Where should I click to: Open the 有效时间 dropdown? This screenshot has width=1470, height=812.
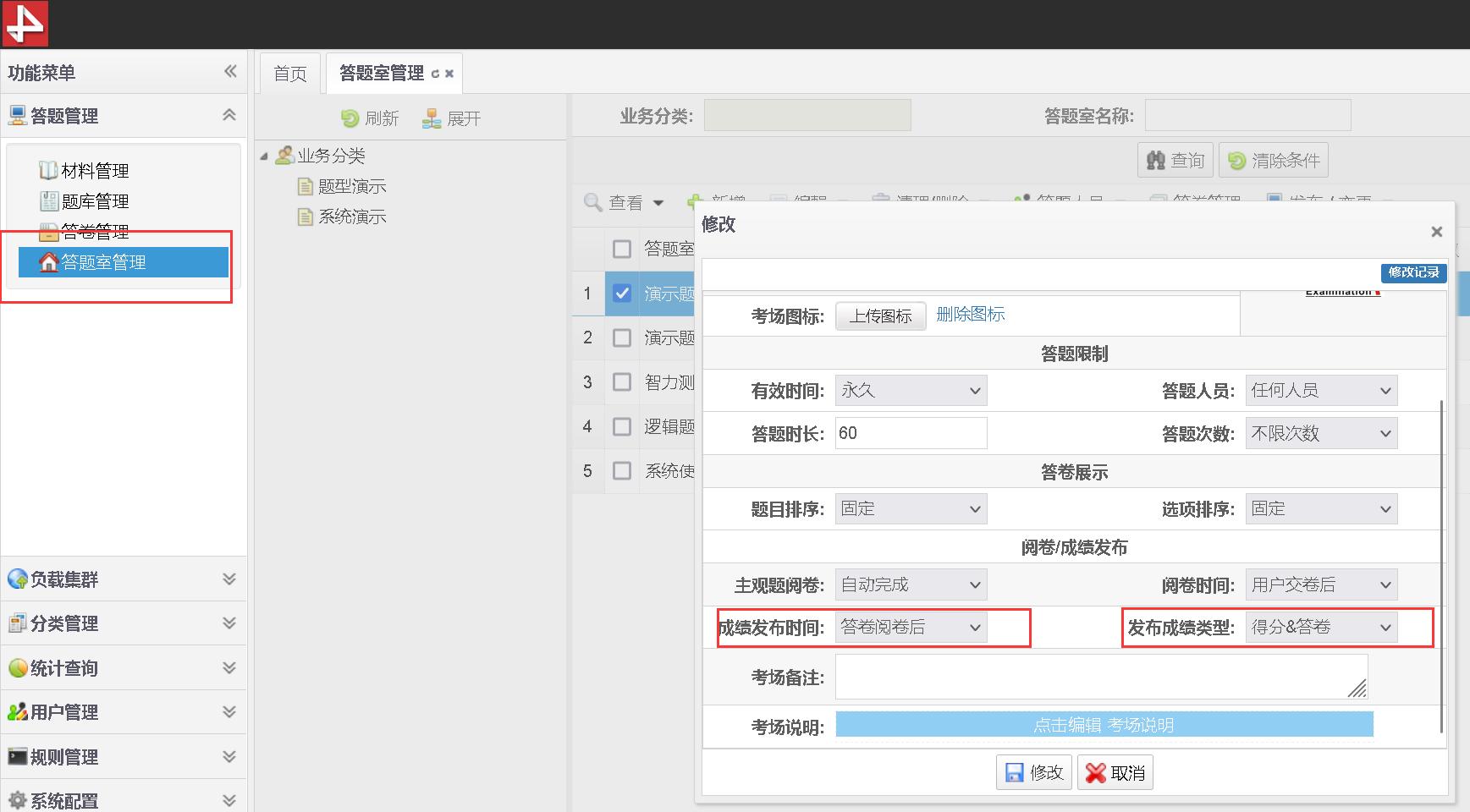point(911,390)
